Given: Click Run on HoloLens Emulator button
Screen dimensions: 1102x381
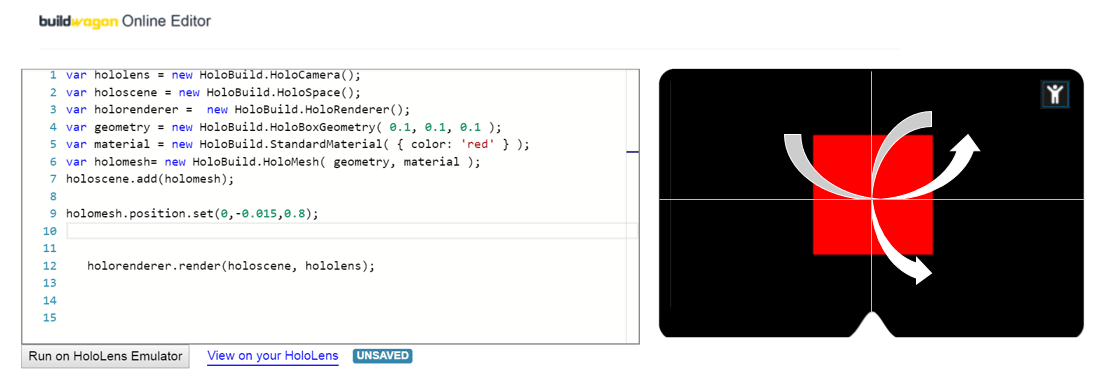Looking at the screenshot, I should (106, 356).
